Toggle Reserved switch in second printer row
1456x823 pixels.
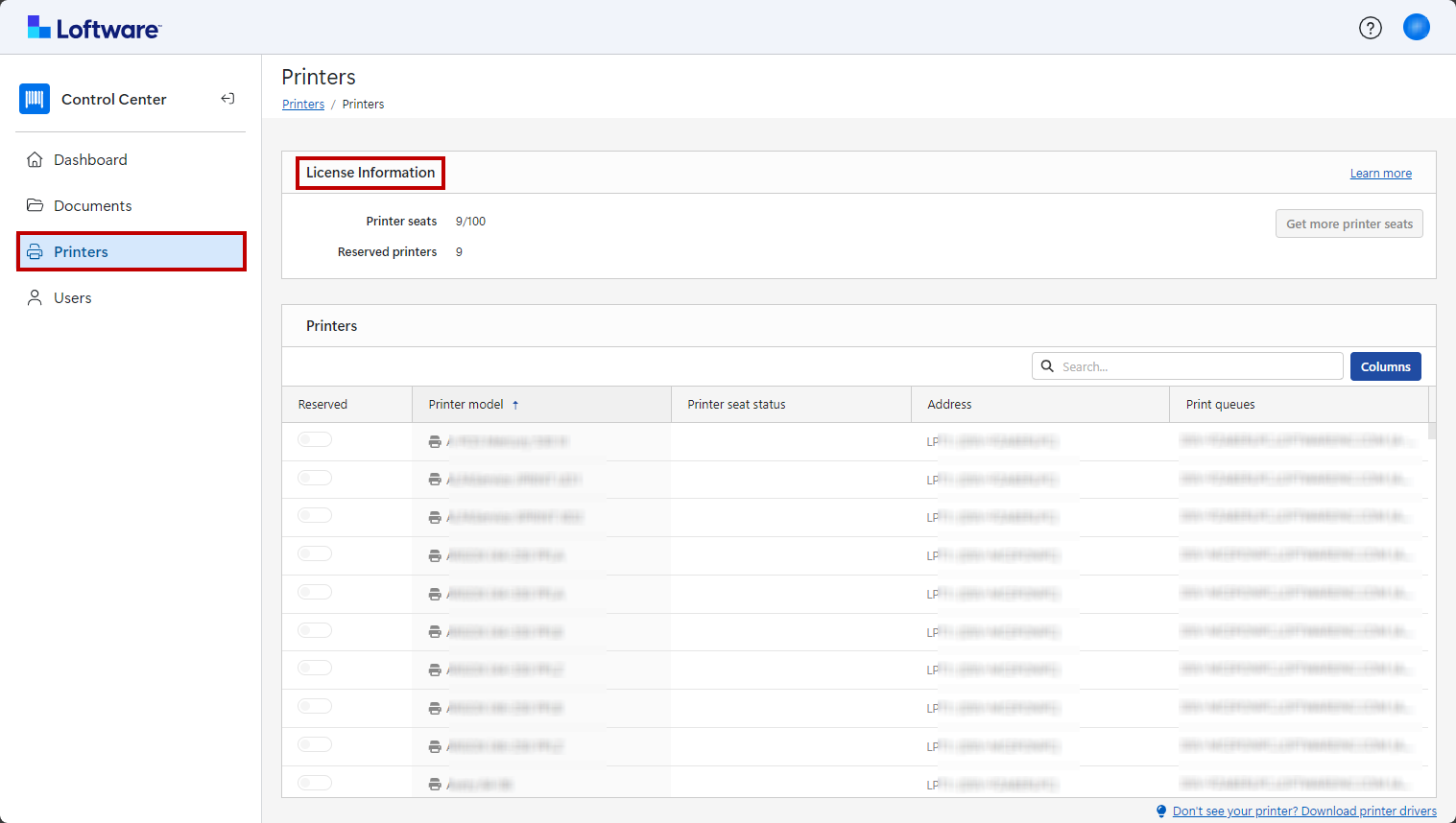click(314, 478)
